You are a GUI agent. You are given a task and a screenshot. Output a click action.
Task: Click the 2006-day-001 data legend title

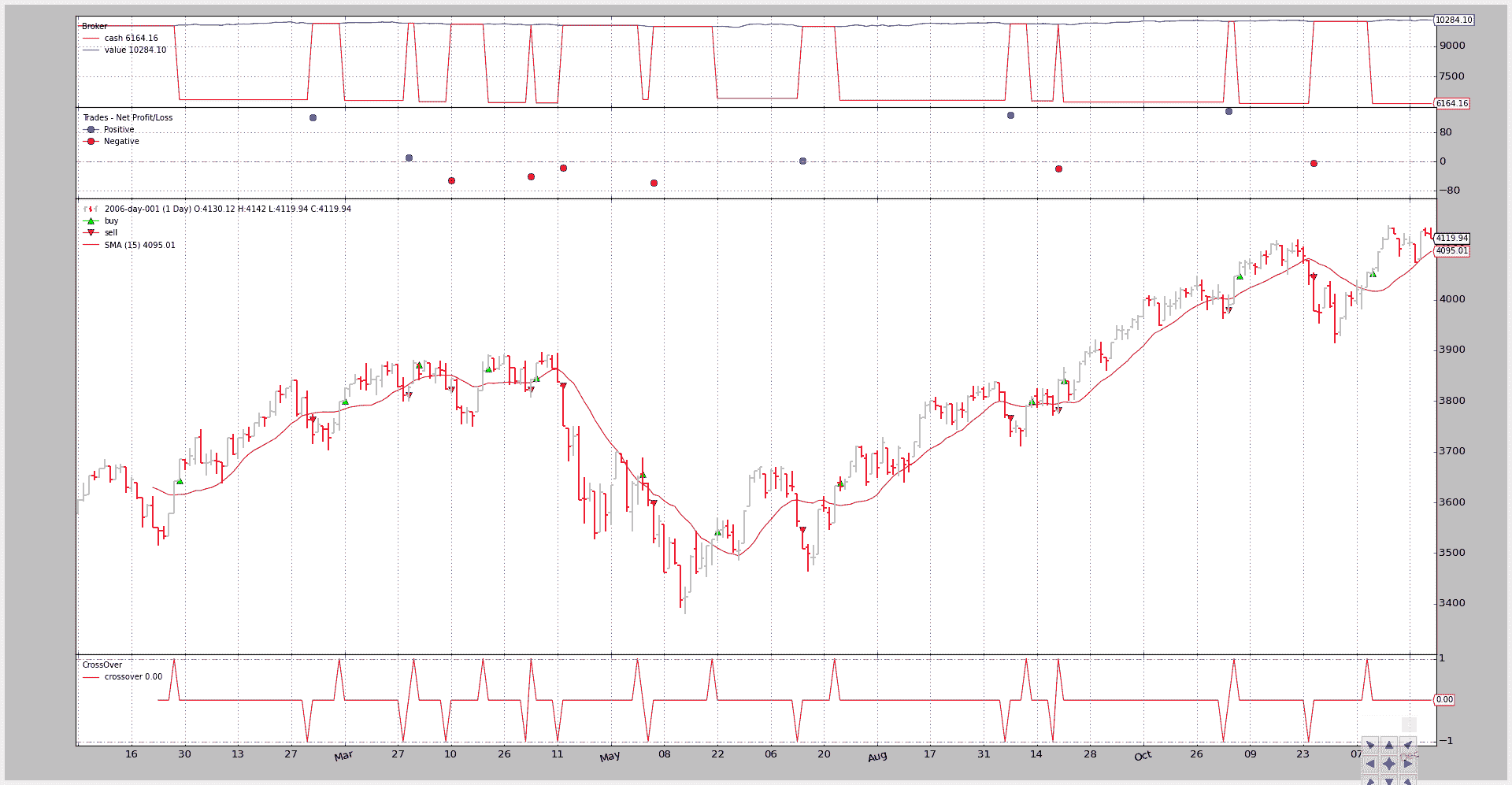228,209
